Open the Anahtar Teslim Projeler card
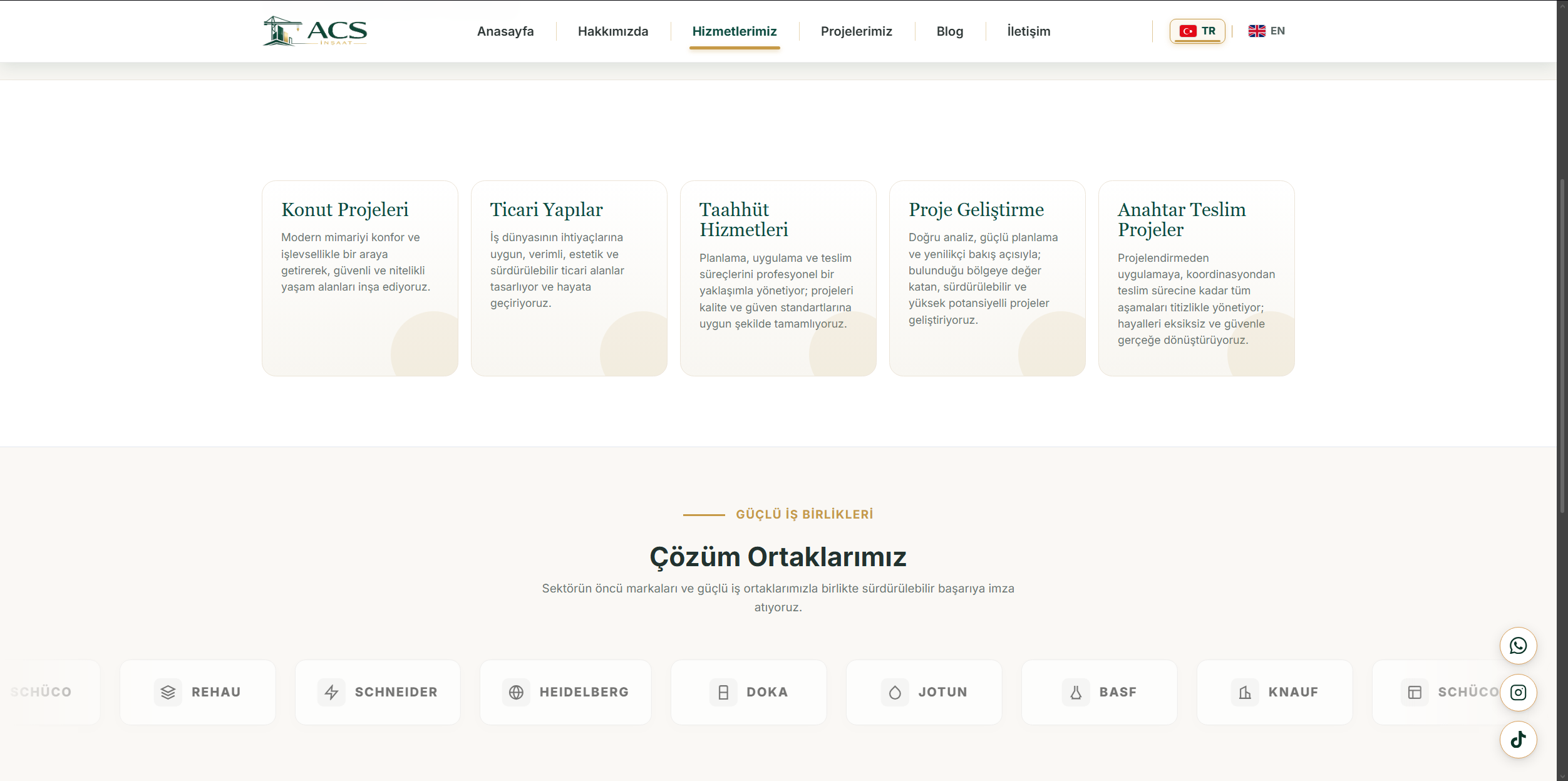The image size is (1568, 781). pyautogui.click(x=1197, y=278)
